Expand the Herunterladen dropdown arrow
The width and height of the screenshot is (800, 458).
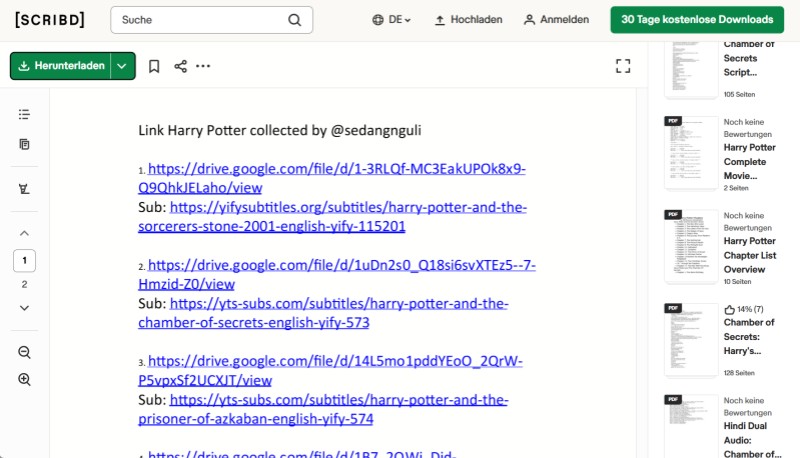pyautogui.click(x=122, y=66)
